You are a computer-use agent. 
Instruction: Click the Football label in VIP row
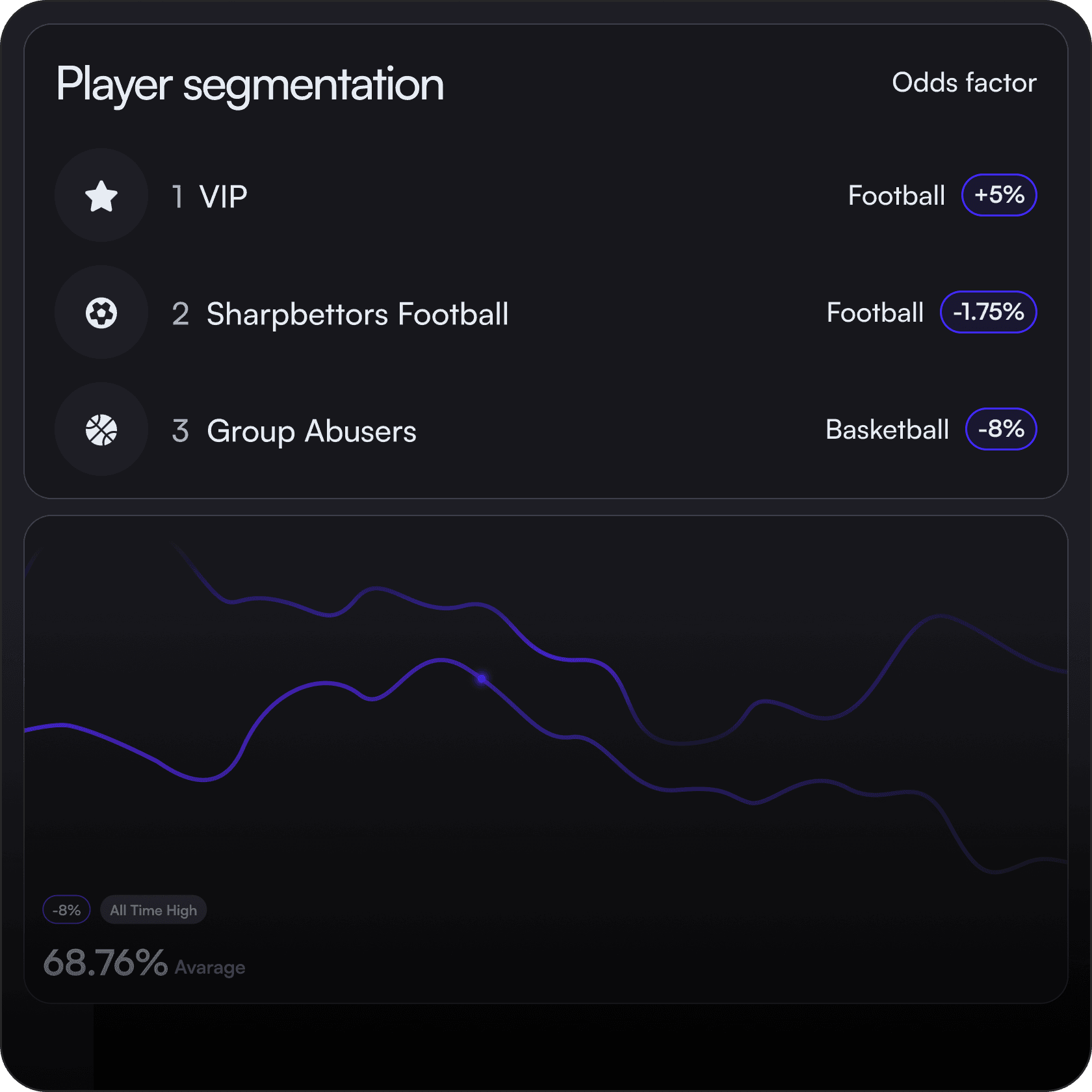coord(896,196)
